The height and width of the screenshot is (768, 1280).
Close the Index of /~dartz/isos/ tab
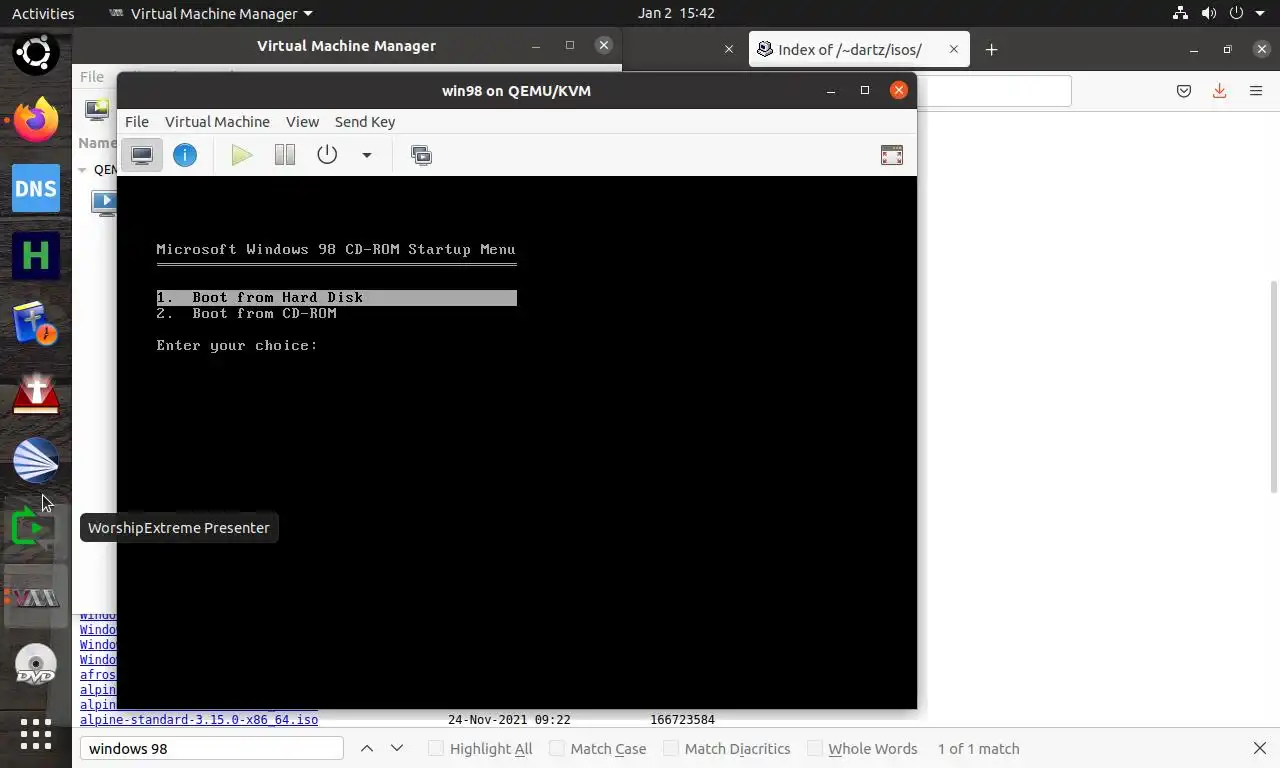954,49
